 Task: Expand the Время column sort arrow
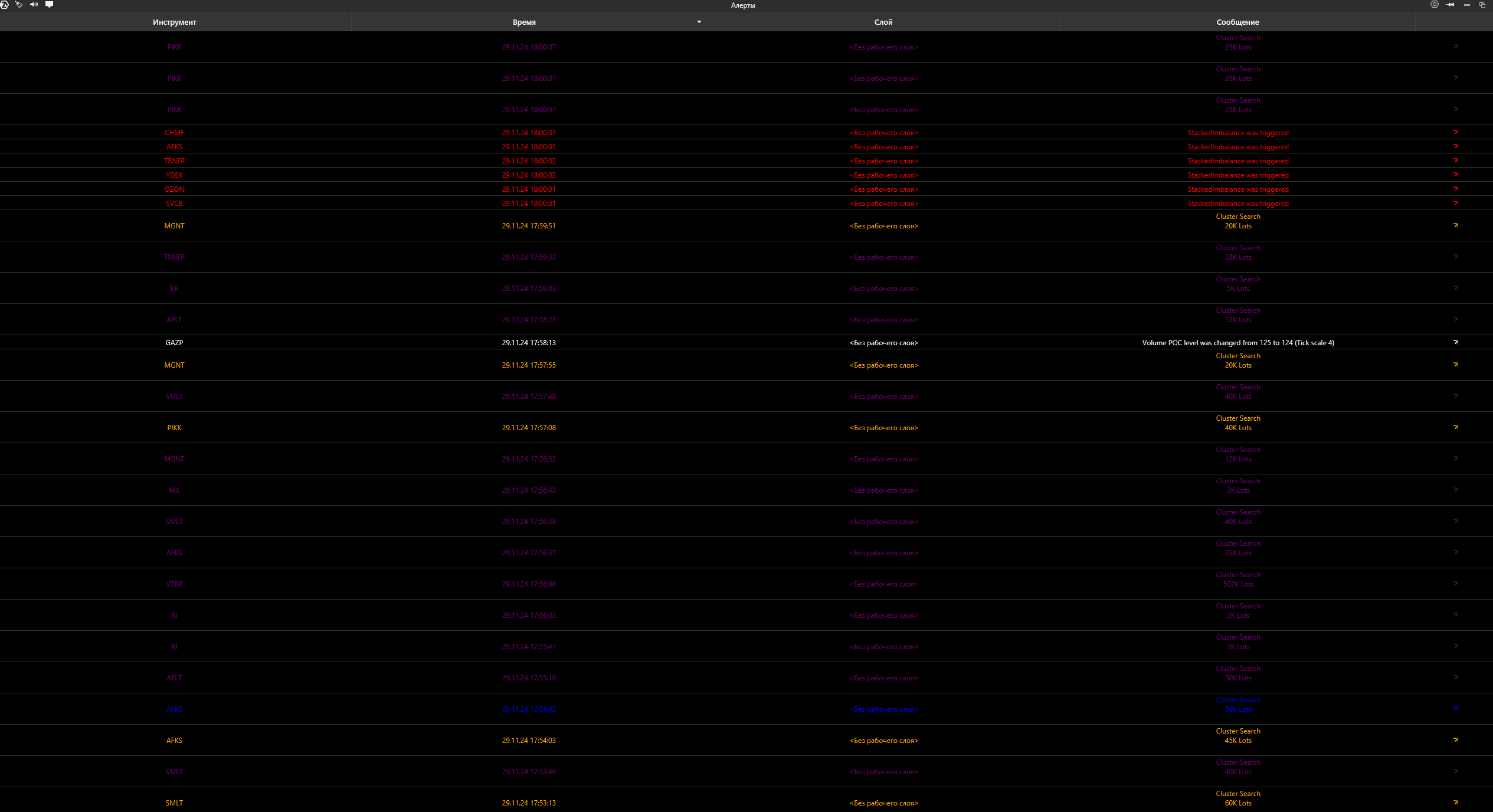[699, 22]
